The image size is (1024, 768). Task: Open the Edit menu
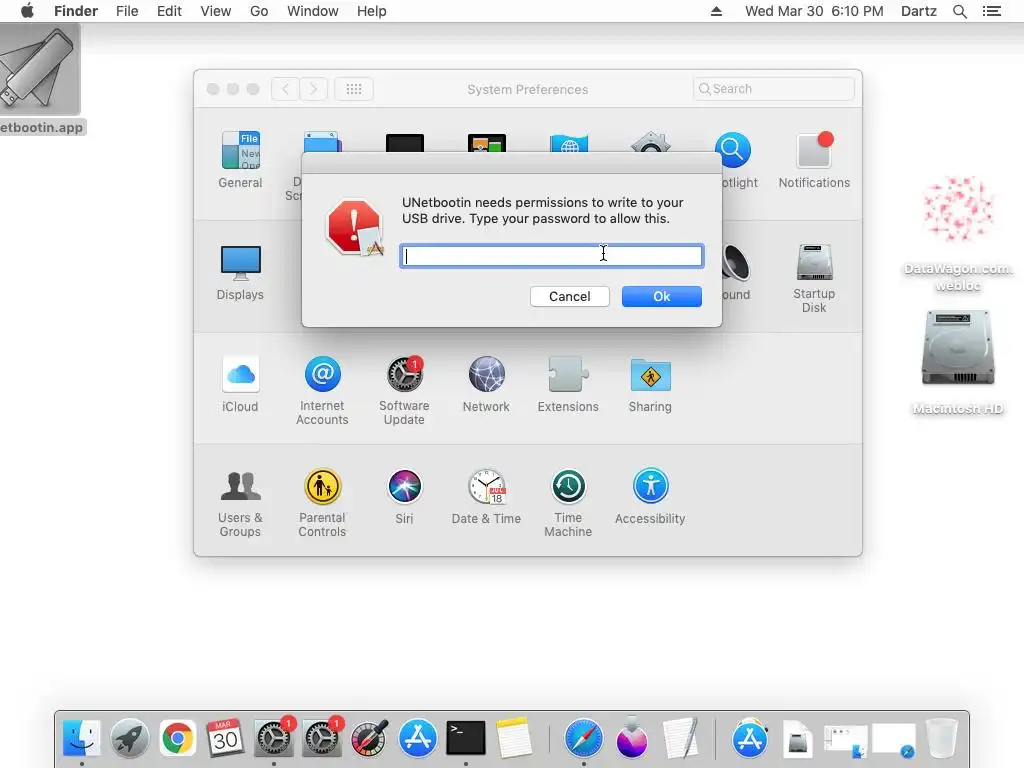169,11
